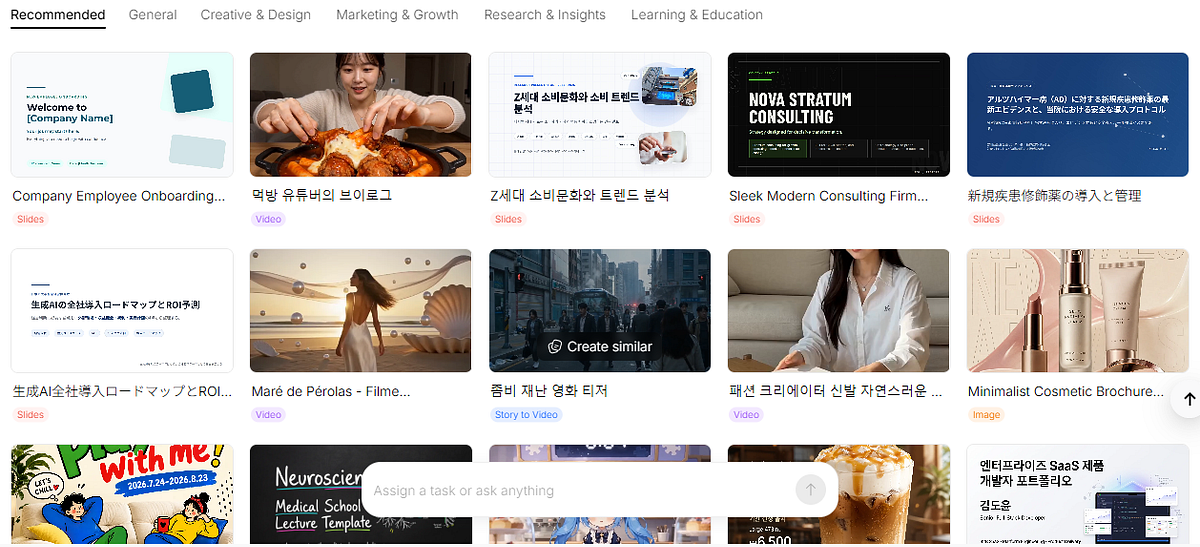Open the 먹방 유튜버의 브이로그 video thumbnail
This screenshot has height=547, width=1200.
360,115
